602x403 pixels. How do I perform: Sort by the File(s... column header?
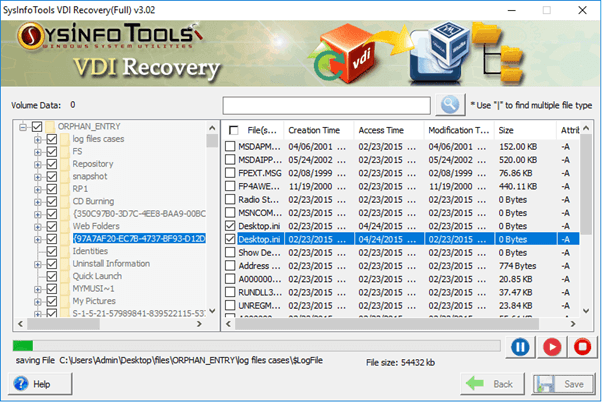click(x=253, y=130)
